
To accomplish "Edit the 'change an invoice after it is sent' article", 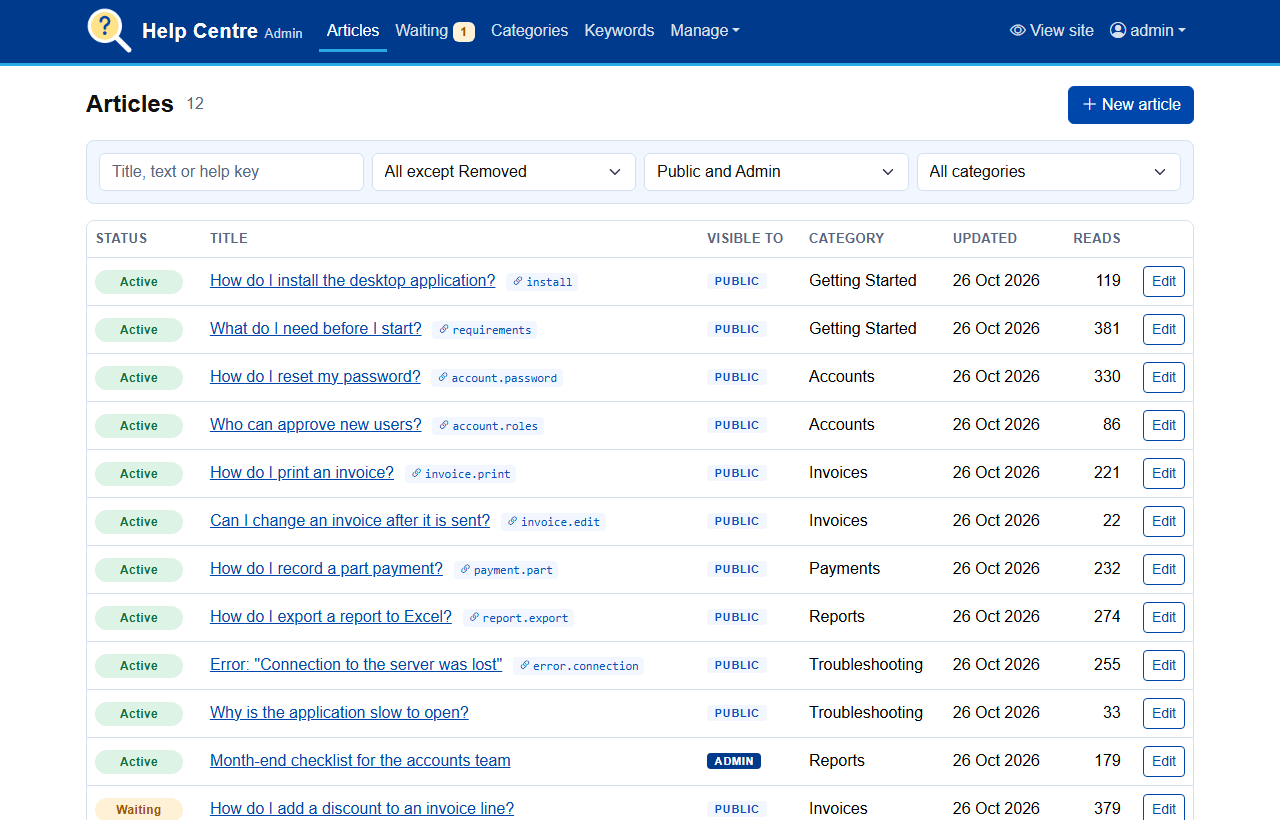I will point(1164,522).
